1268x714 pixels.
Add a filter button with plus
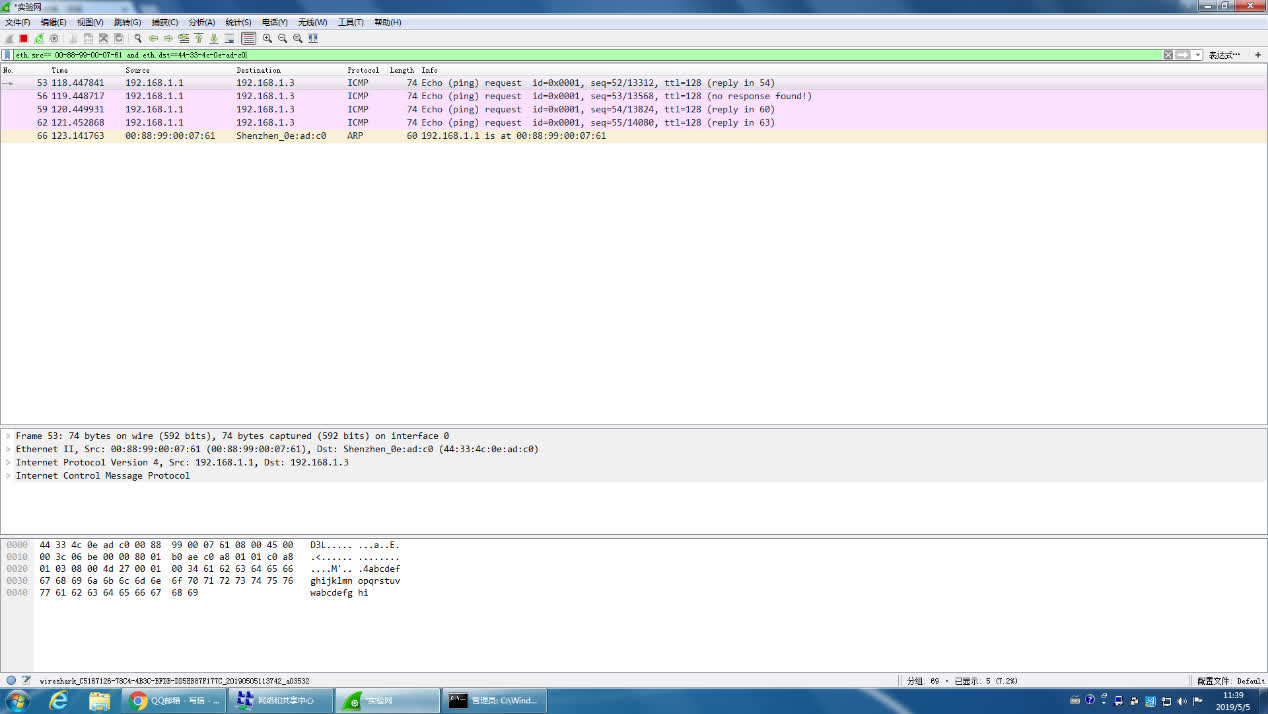[x=1258, y=55]
